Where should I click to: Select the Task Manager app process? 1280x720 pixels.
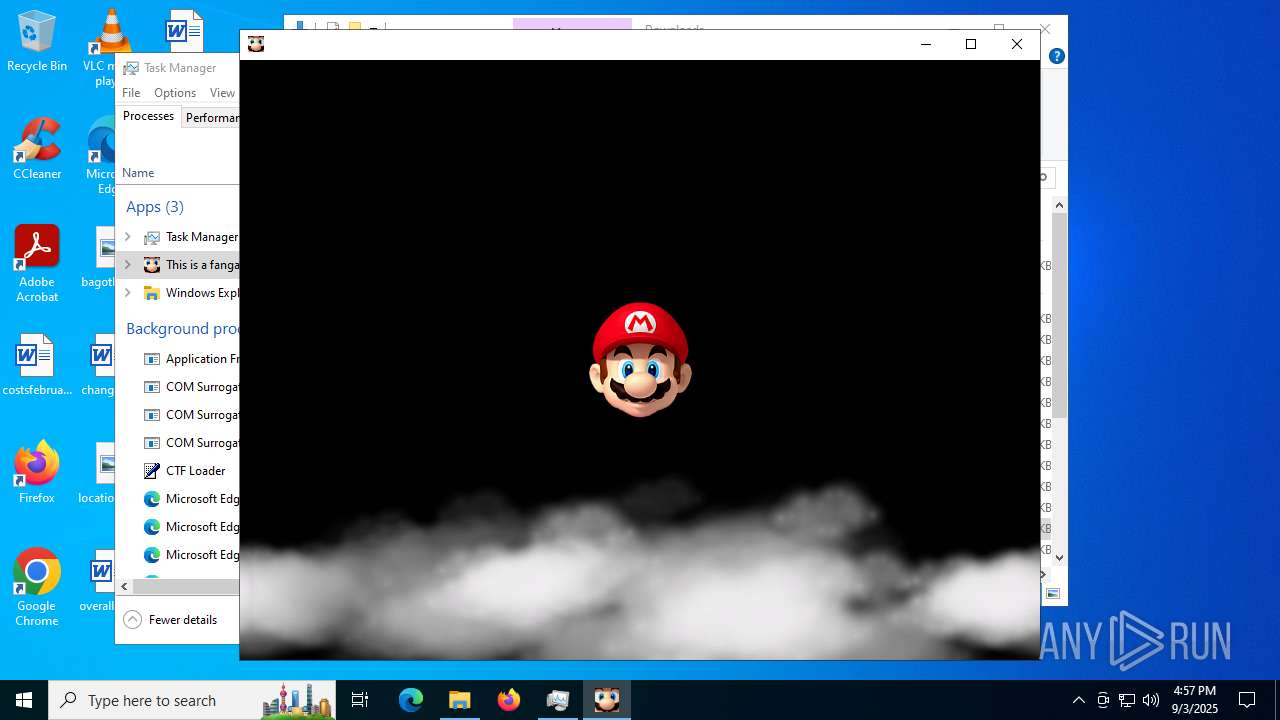point(190,237)
